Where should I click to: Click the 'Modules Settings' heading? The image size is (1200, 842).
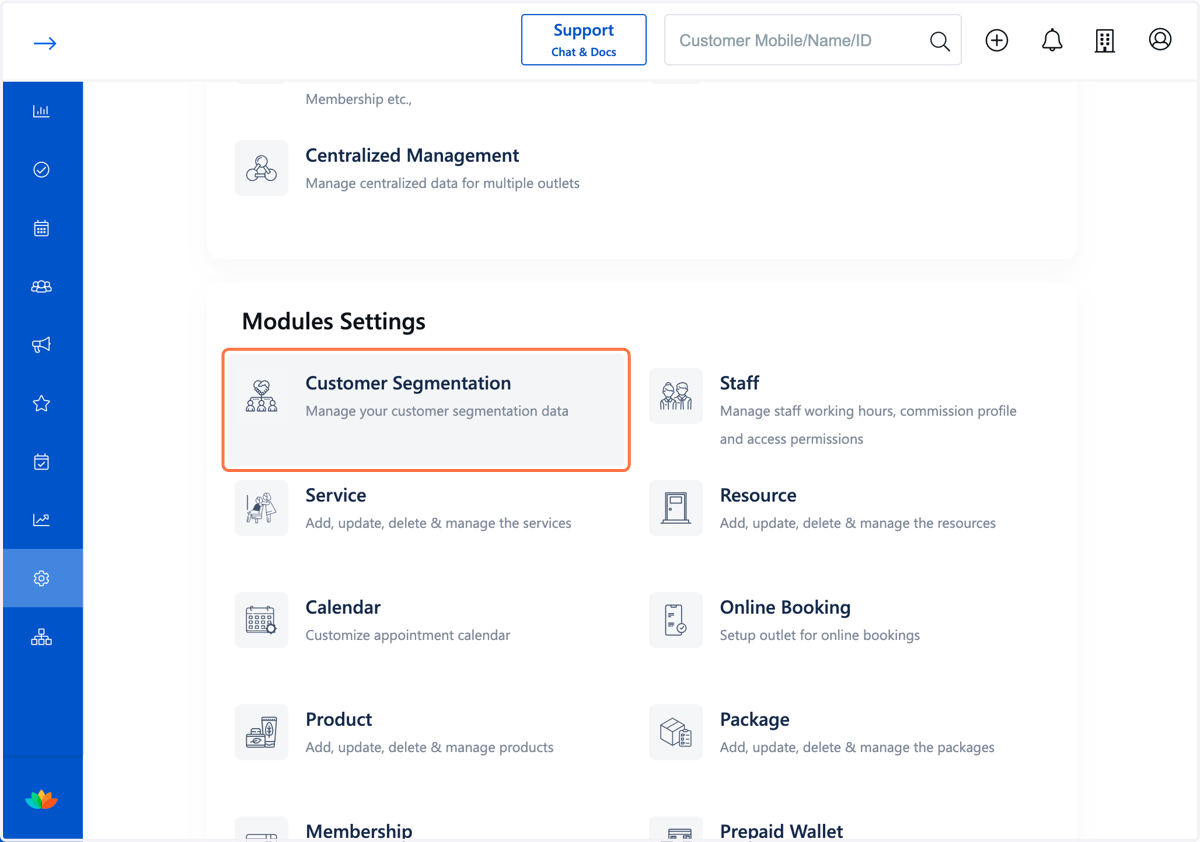tap(334, 321)
